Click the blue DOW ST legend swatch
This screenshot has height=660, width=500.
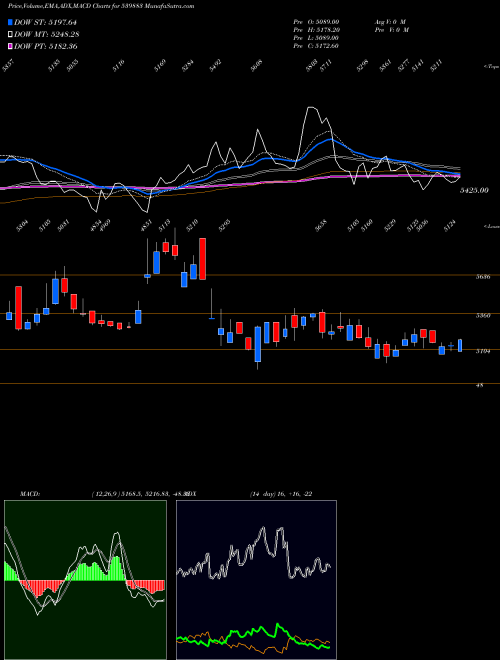[10, 22]
